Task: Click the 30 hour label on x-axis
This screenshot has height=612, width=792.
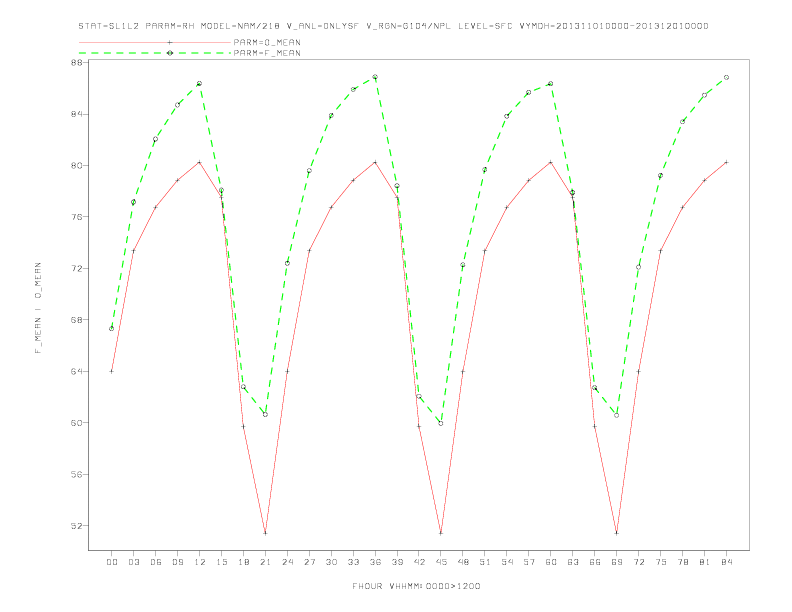Action: coord(331,562)
